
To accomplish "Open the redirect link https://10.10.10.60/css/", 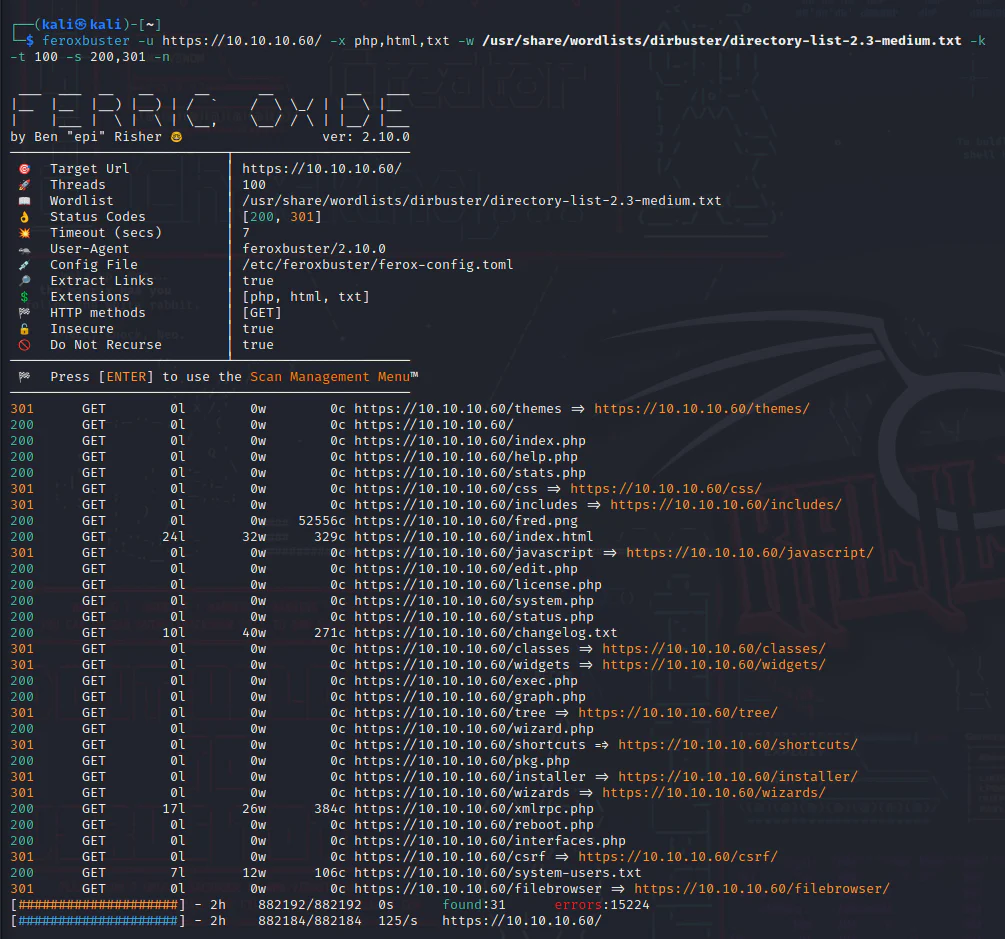I will point(666,488).
